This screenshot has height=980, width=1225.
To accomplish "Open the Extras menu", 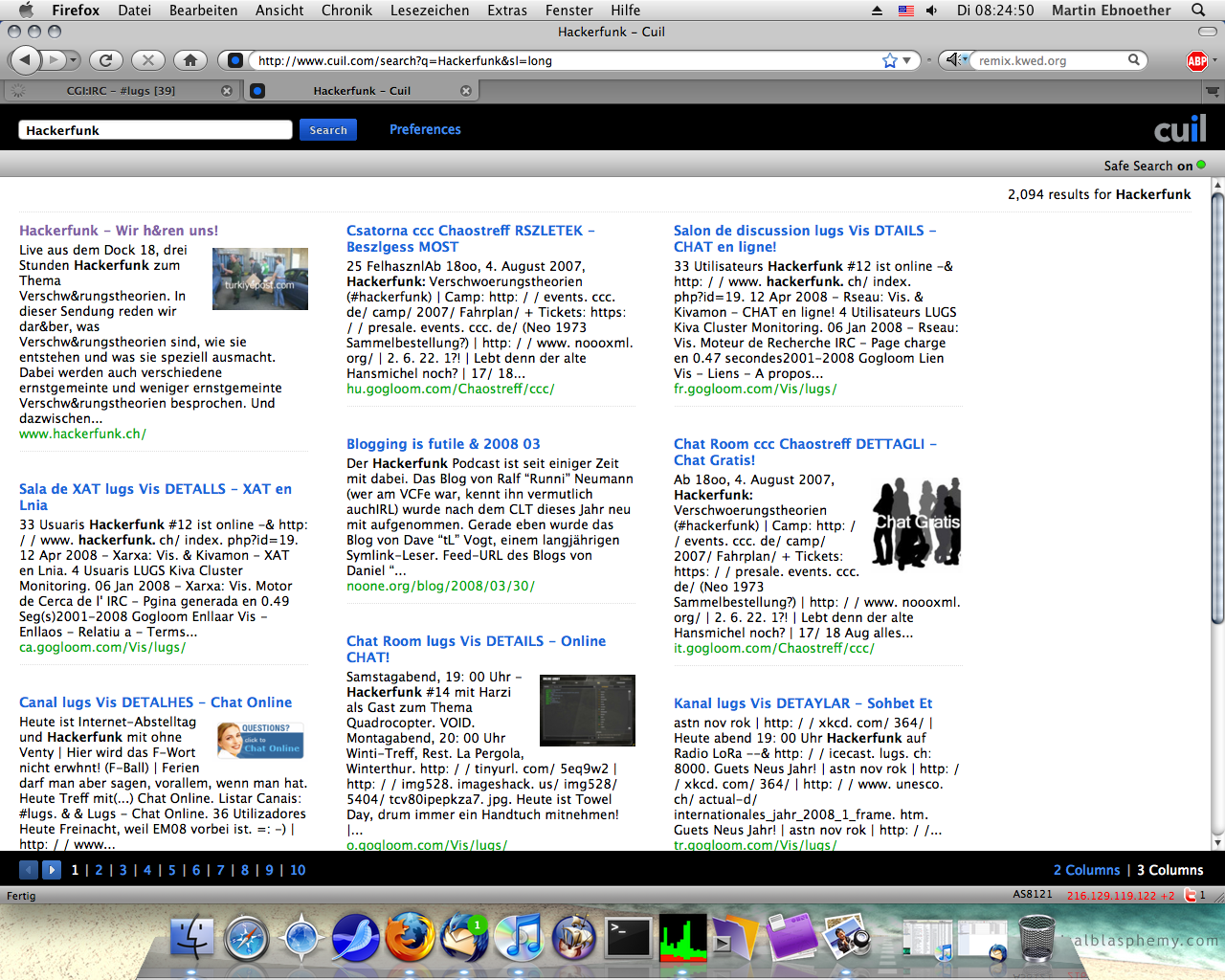I will click(507, 11).
